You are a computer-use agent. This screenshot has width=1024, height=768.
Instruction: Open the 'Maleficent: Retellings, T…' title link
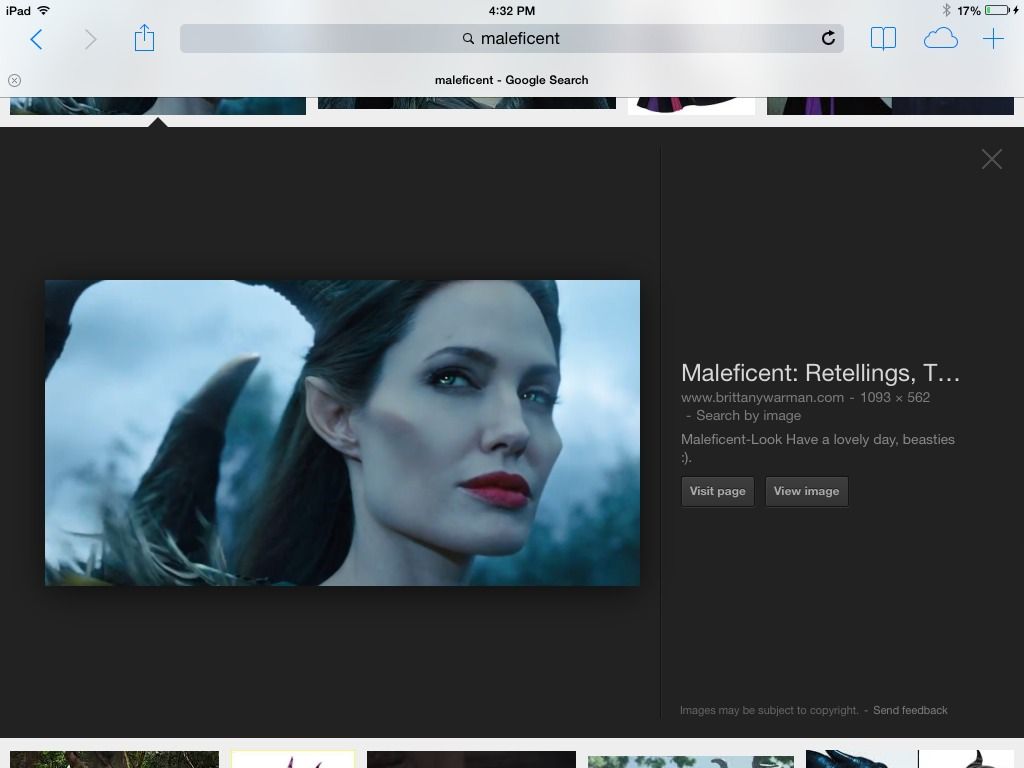coord(820,373)
